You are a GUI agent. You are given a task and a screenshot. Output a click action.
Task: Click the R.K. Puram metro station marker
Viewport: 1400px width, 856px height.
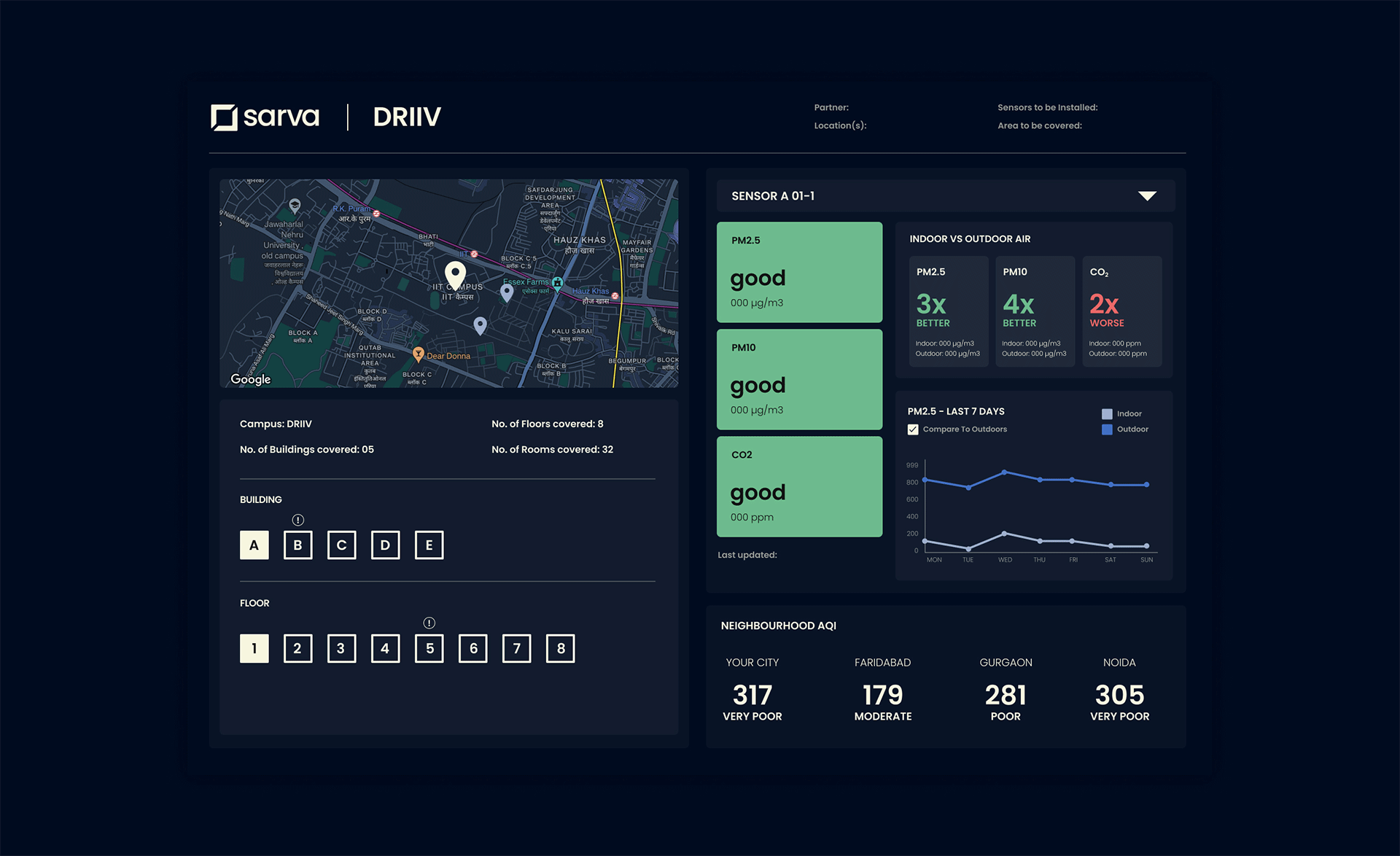[376, 214]
